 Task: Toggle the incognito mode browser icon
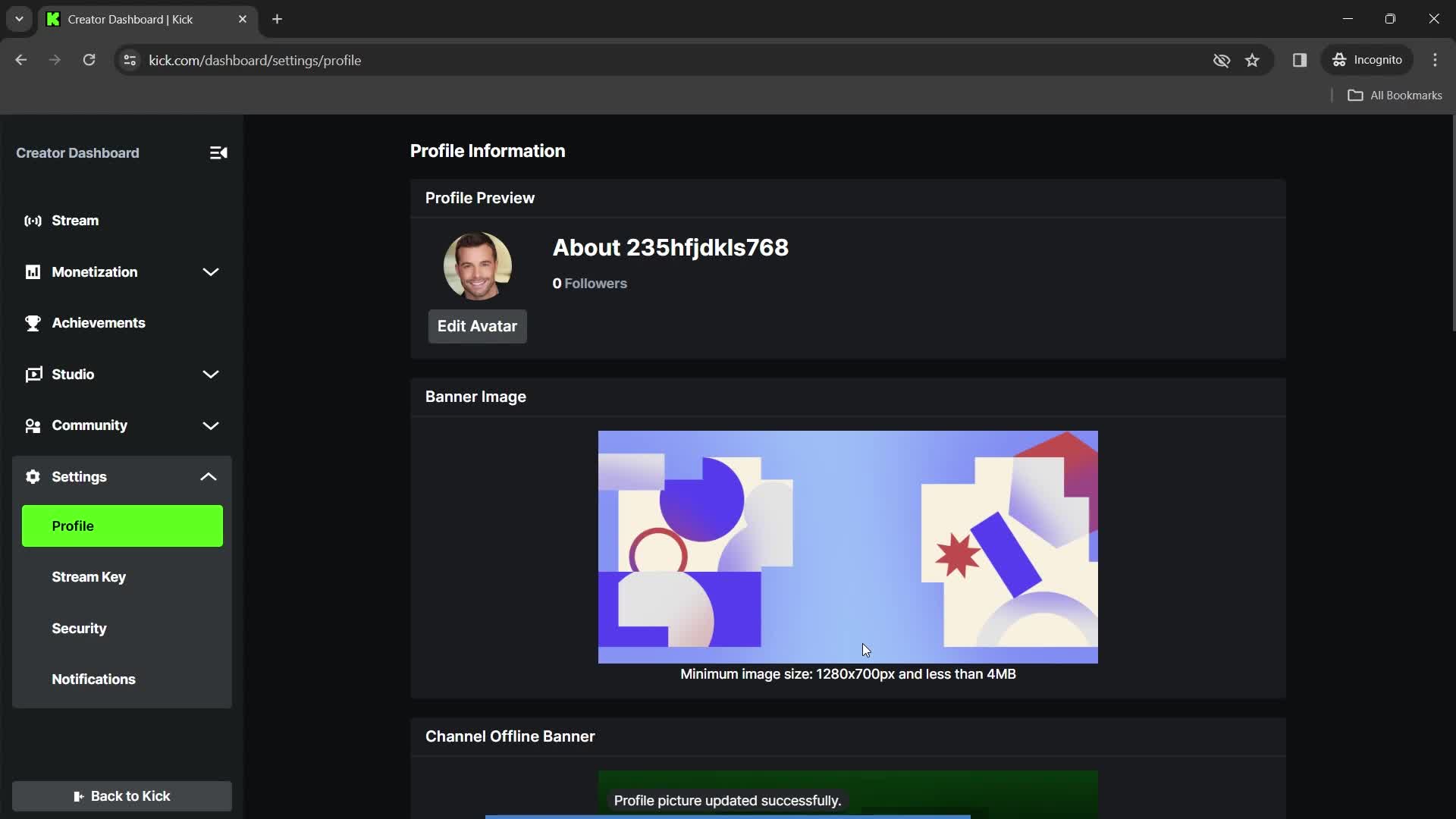[x=1340, y=60]
